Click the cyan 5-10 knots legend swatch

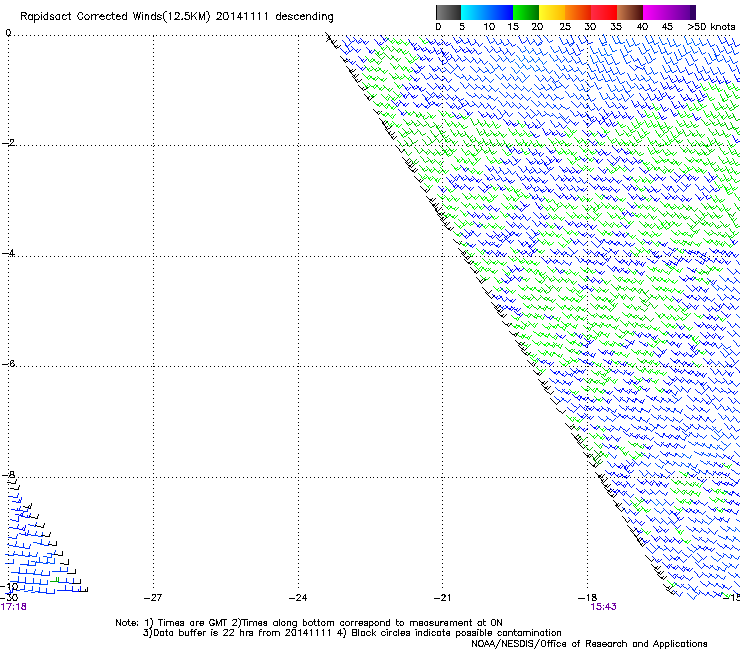tap(474, 12)
